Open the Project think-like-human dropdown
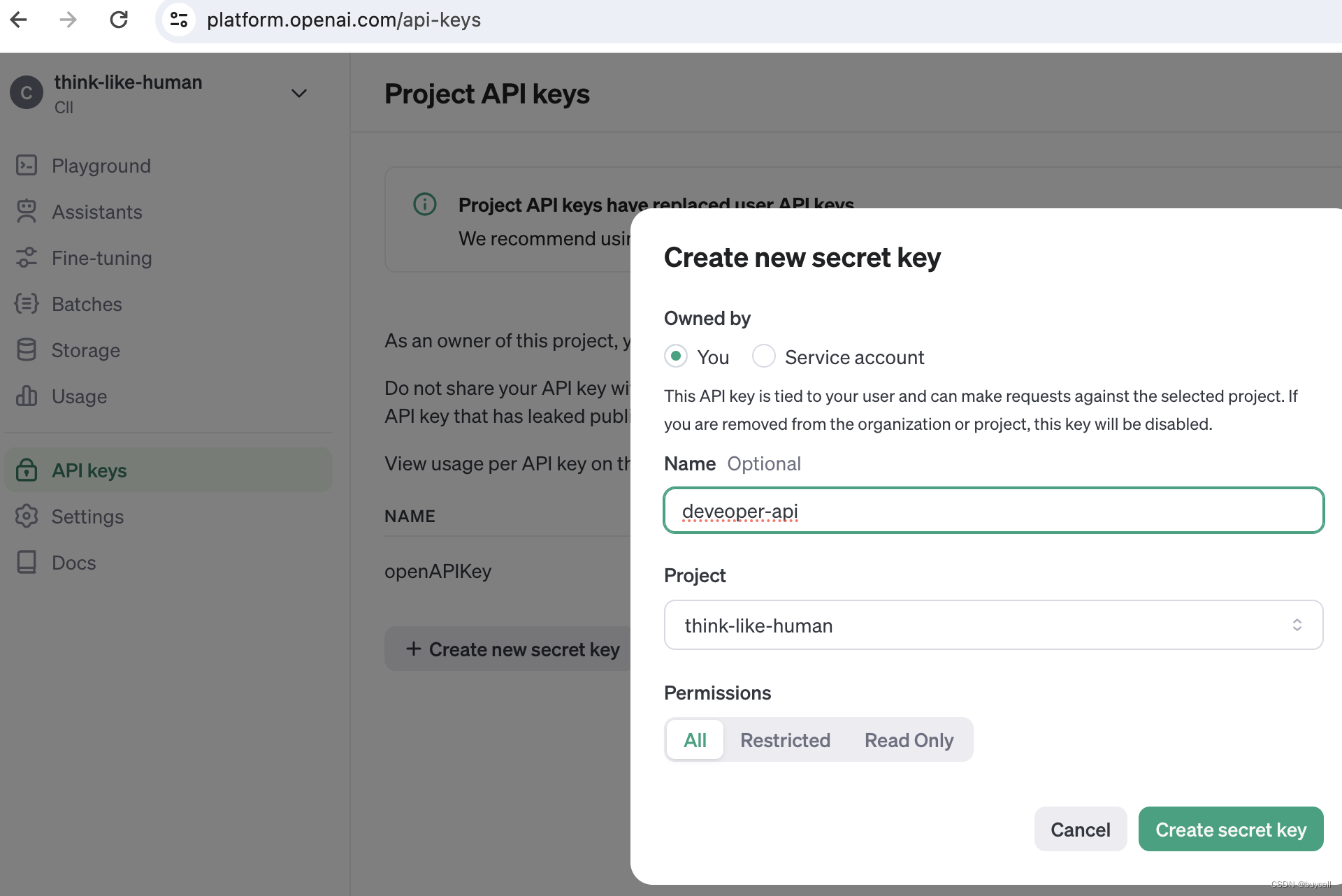Image resolution: width=1342 pixels, height=896 pixels. click(x=993, y=625)
